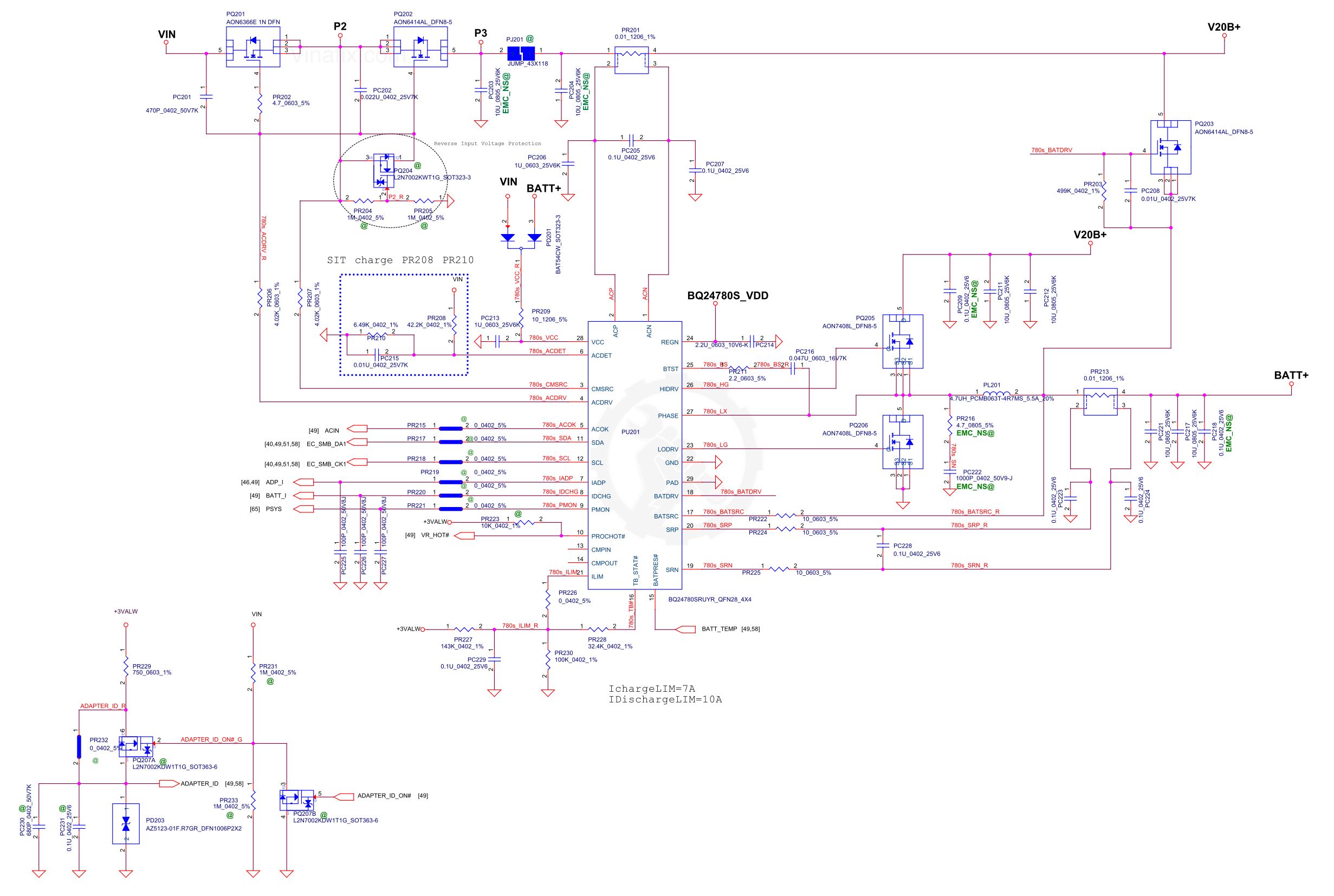
Task: Click the ADAPTER_ID off-page connector symbol
Action: [x=169, y=783]
